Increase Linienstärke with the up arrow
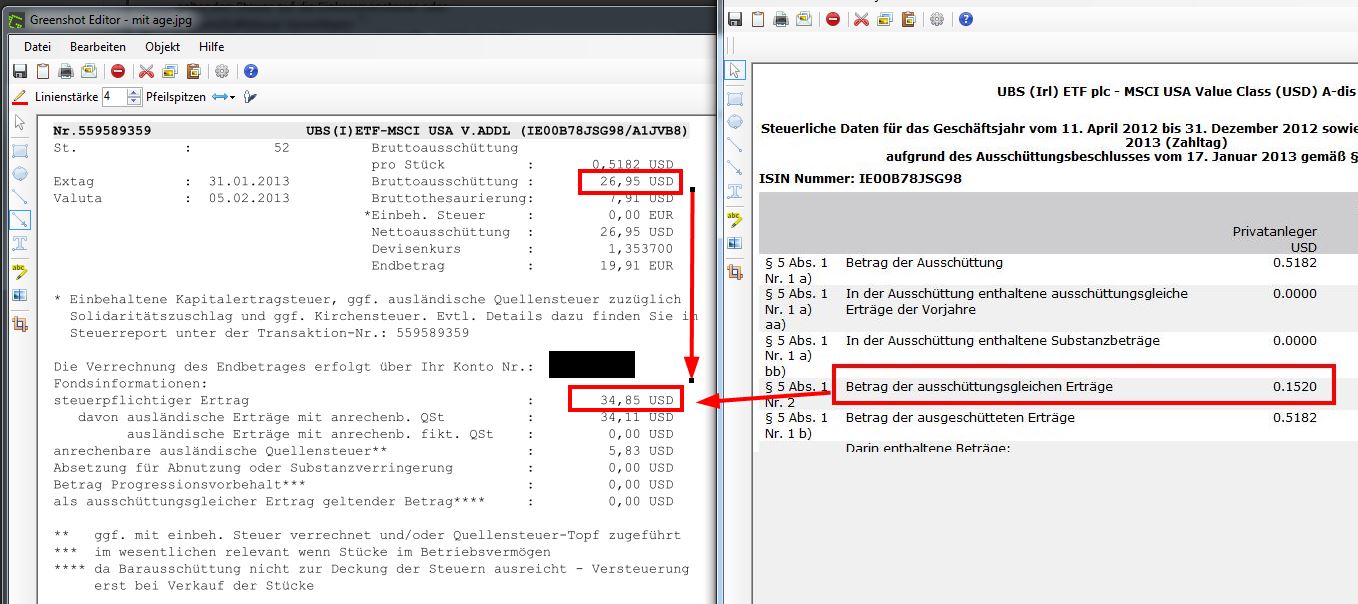The image size is (1358, 604). [x=135, y=92]
